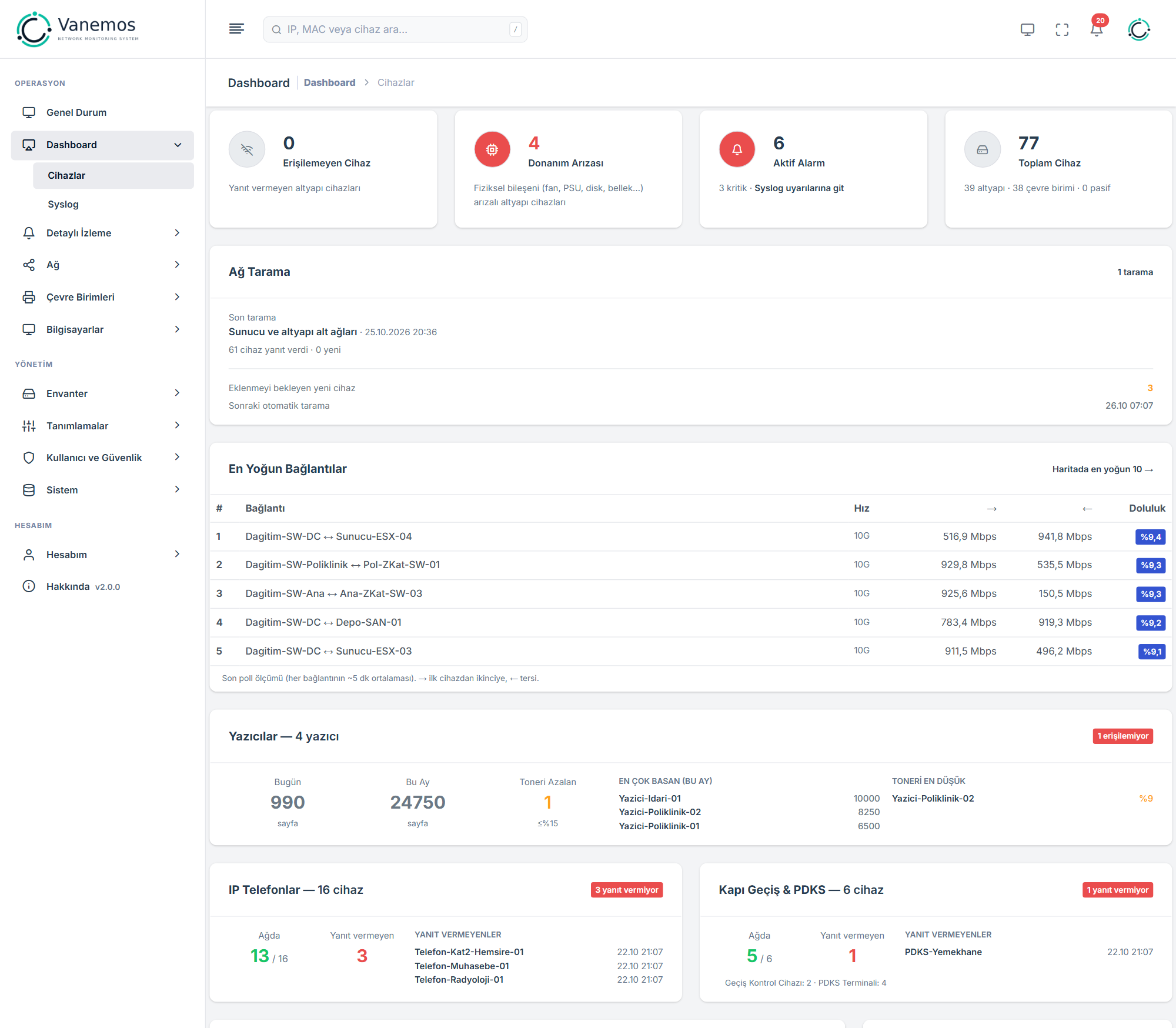Click Yazici-Idari-01 printer name

tap(650, 798)
